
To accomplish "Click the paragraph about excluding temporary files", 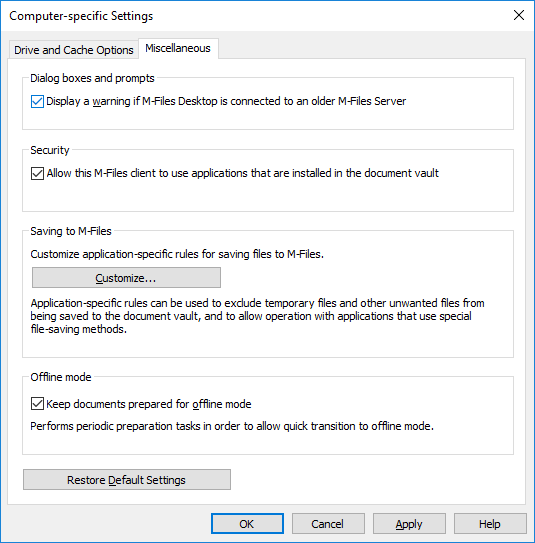I will tap(257, 316).
